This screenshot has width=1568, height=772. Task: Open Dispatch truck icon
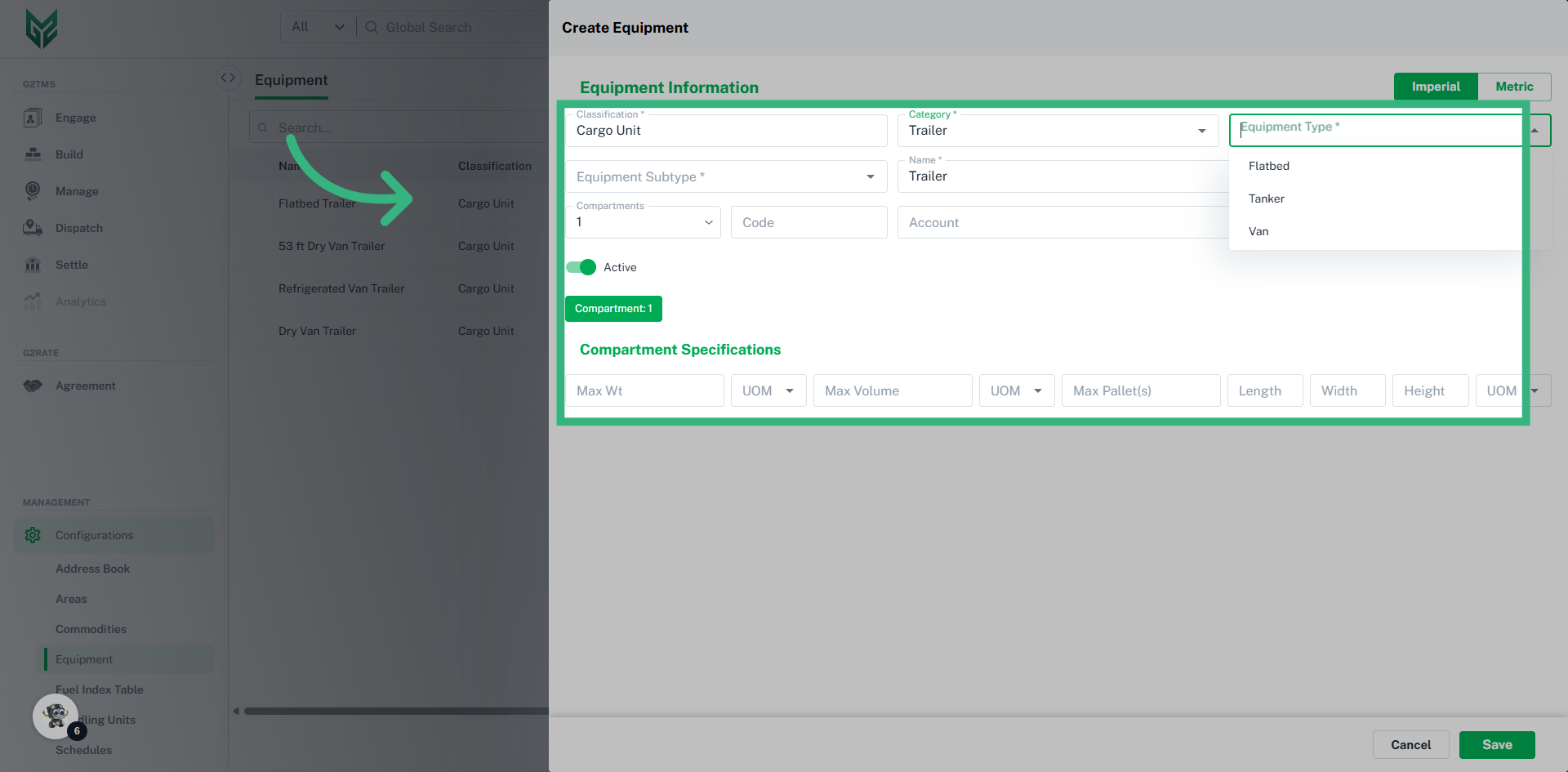(33, 228)
